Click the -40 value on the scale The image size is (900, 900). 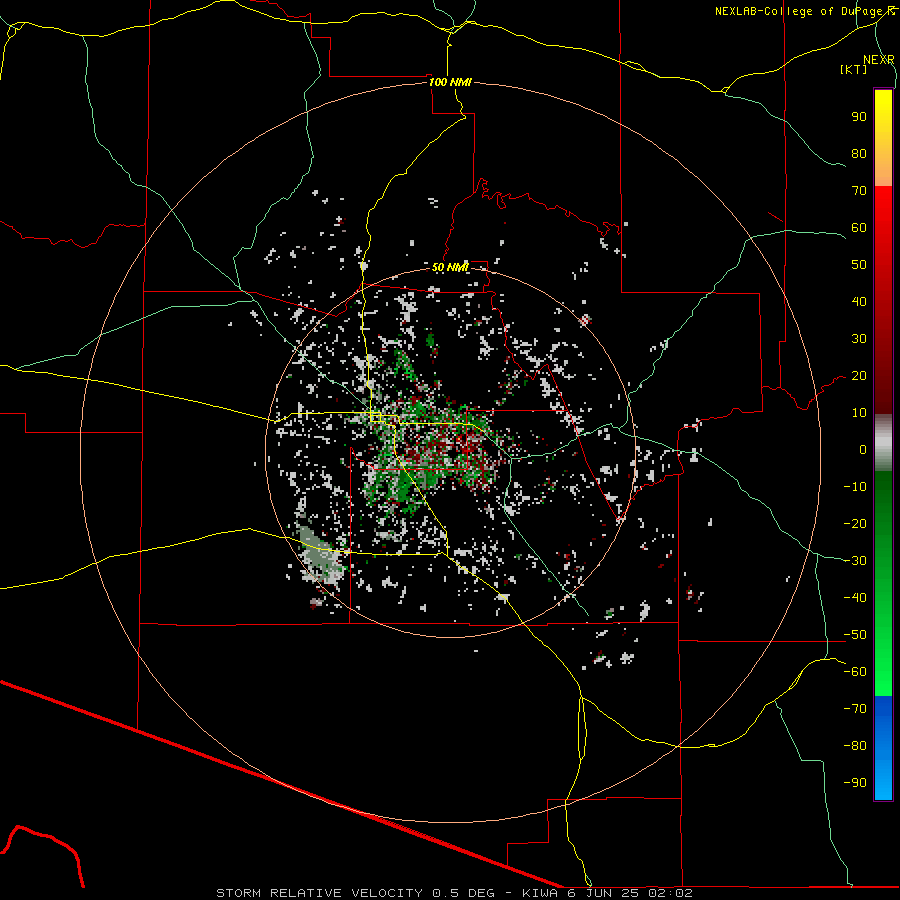point(855,598)
